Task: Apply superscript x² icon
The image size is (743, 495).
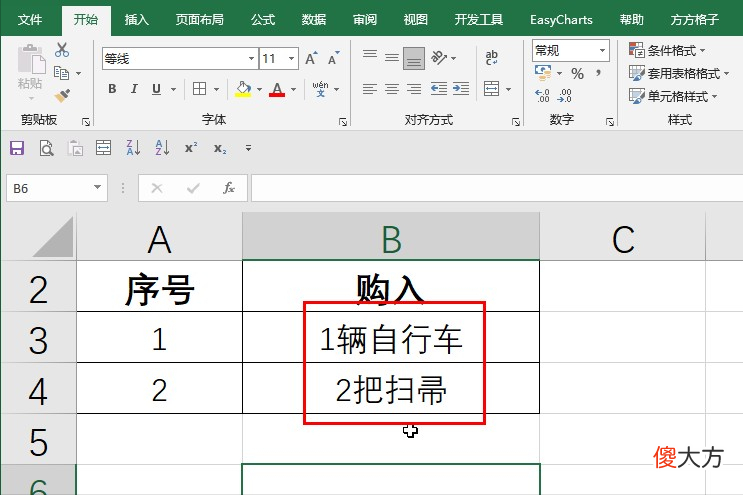Action: tap(191, 148)
